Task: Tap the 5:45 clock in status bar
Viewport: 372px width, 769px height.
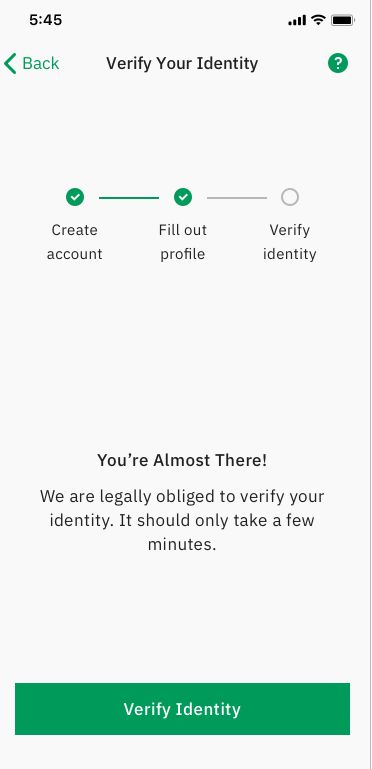Action: (45, 20)
